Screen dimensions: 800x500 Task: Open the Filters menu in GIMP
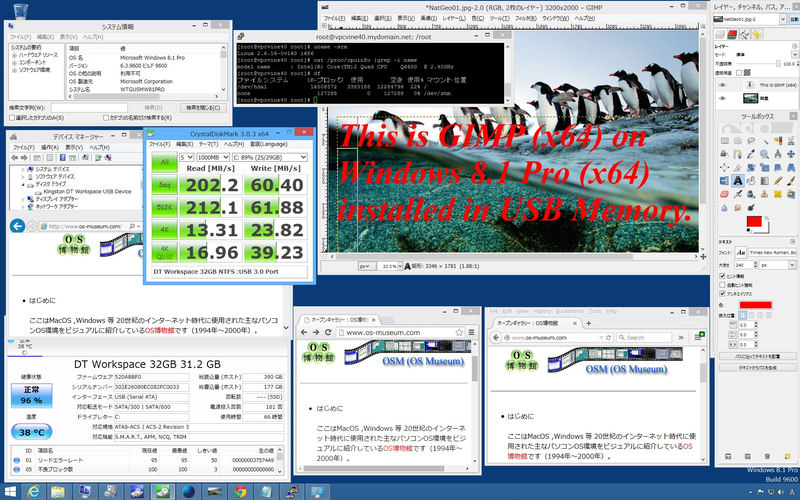(526, 18)
